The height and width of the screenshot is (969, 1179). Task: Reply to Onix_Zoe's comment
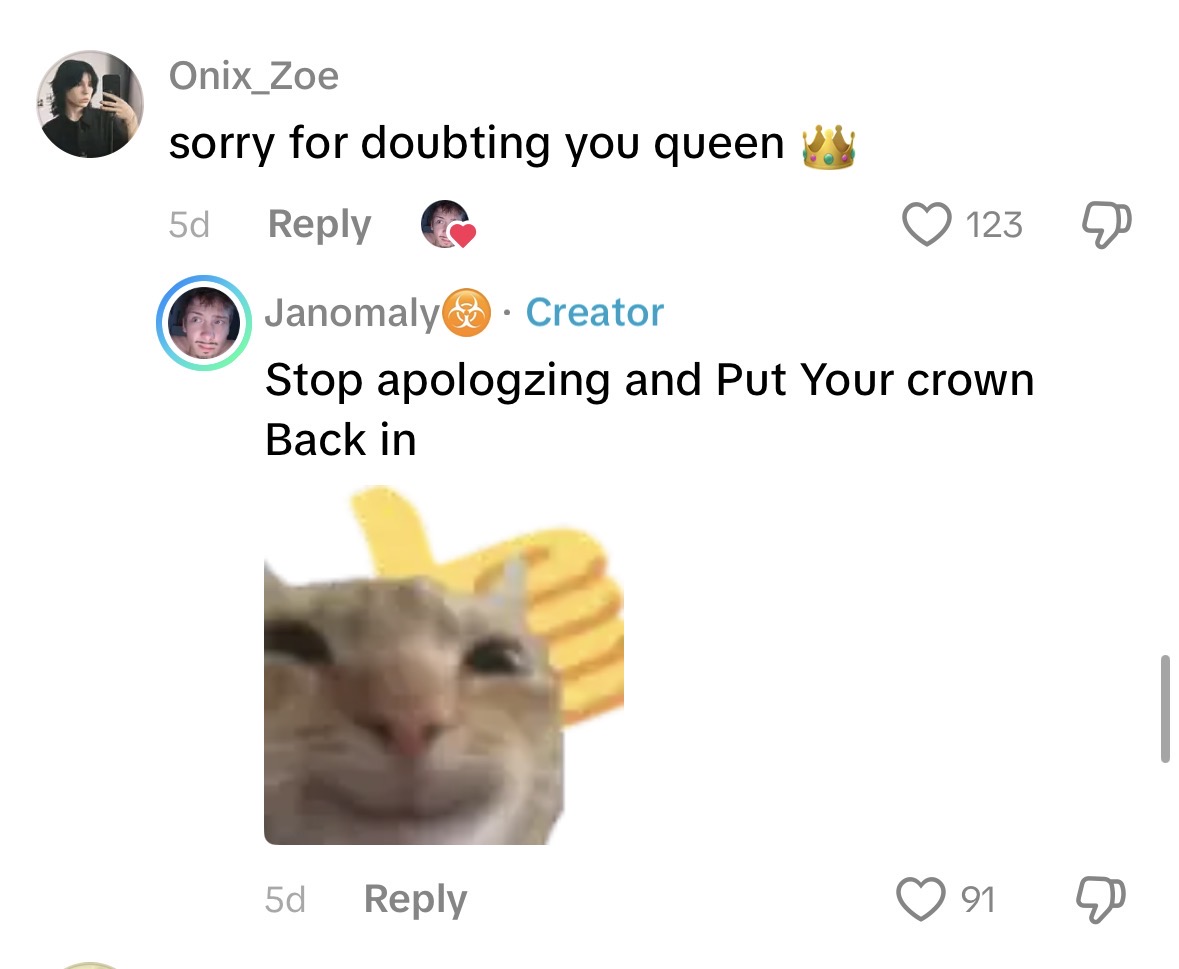320,224
